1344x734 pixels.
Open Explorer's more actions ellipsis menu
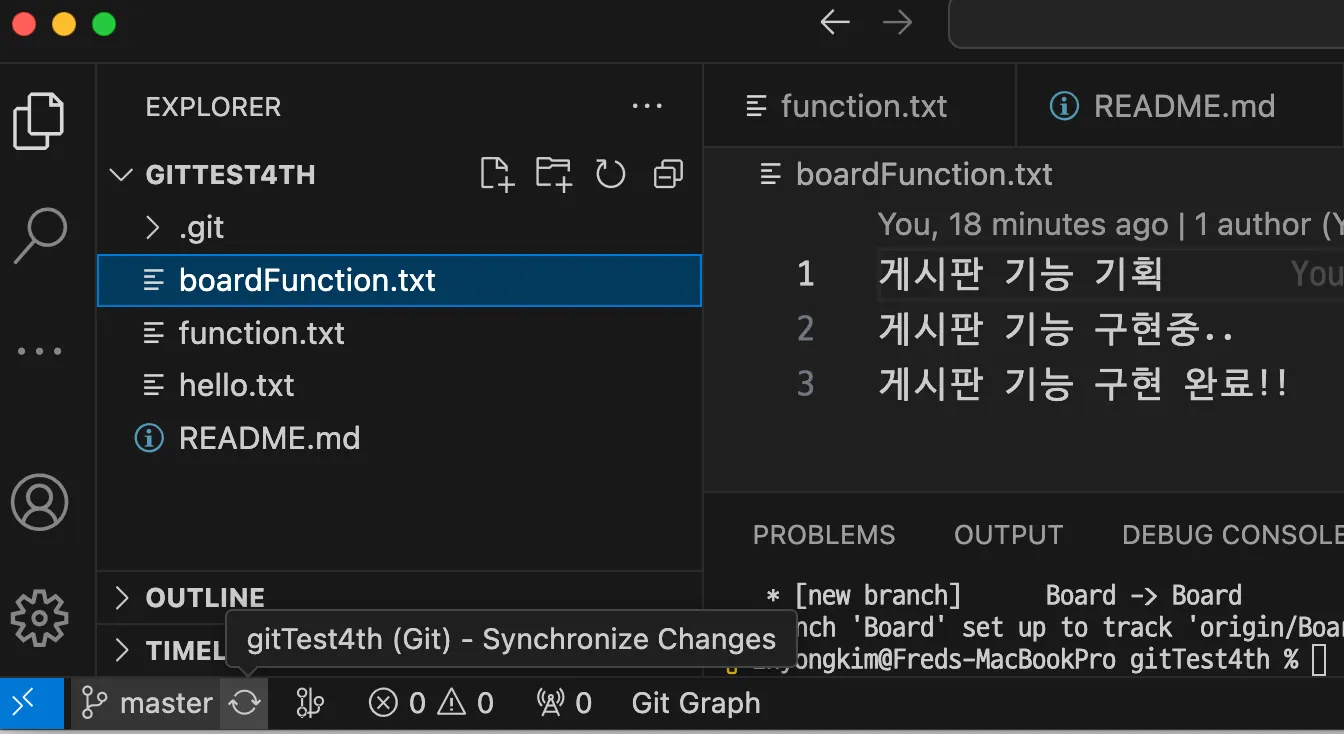coord(647,107)
